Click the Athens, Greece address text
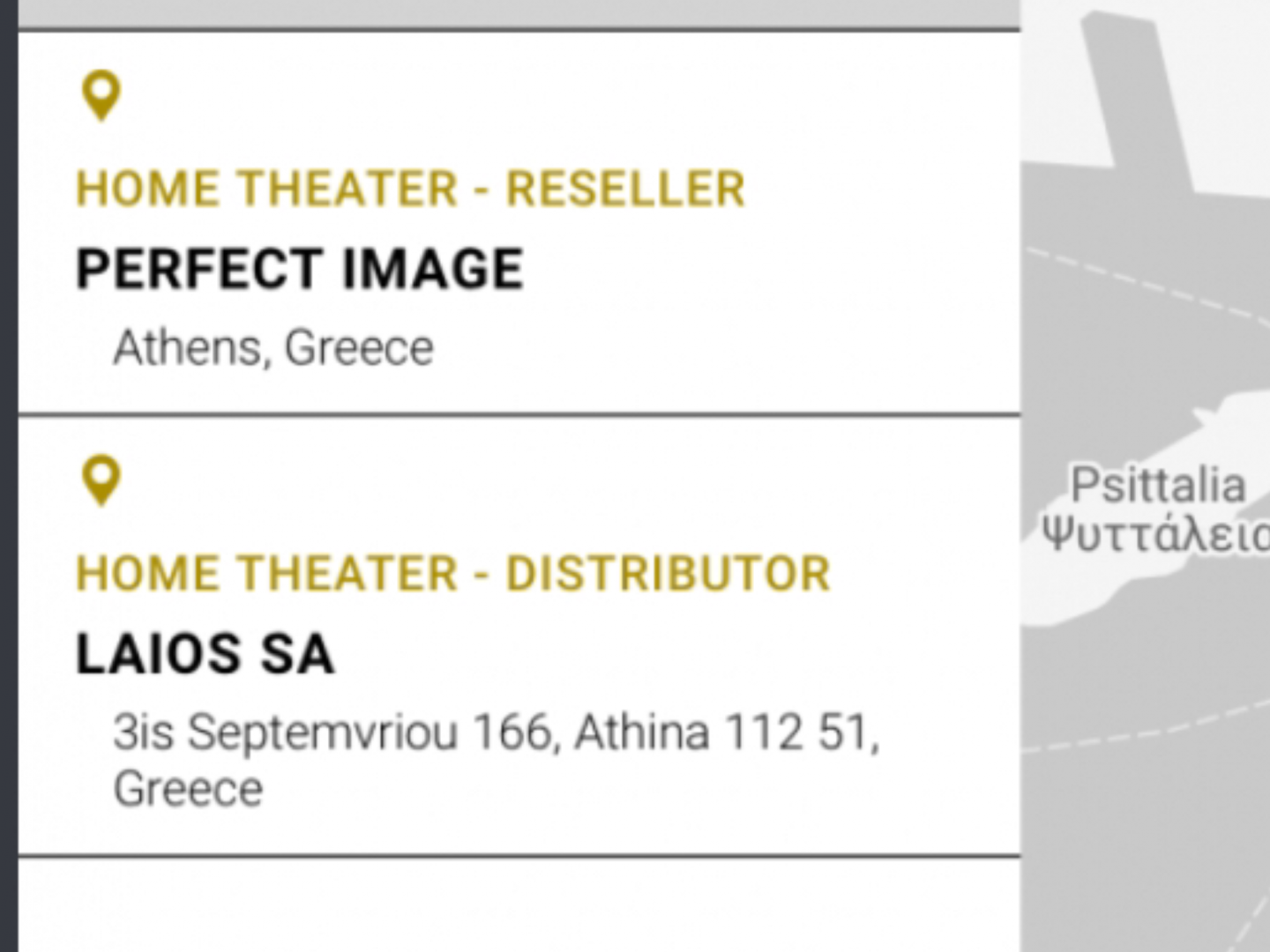 click(273, 347)
